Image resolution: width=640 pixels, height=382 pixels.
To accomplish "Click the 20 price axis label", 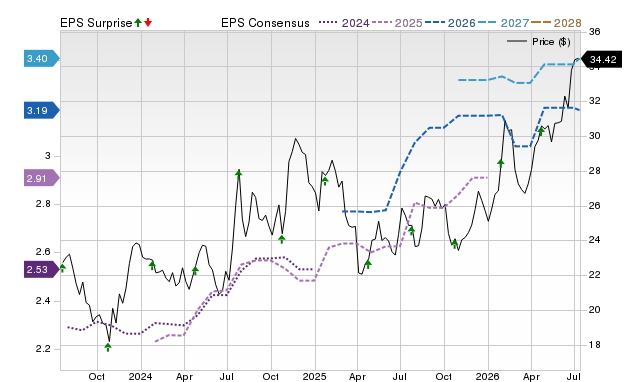I will click(x=595, y=310).
